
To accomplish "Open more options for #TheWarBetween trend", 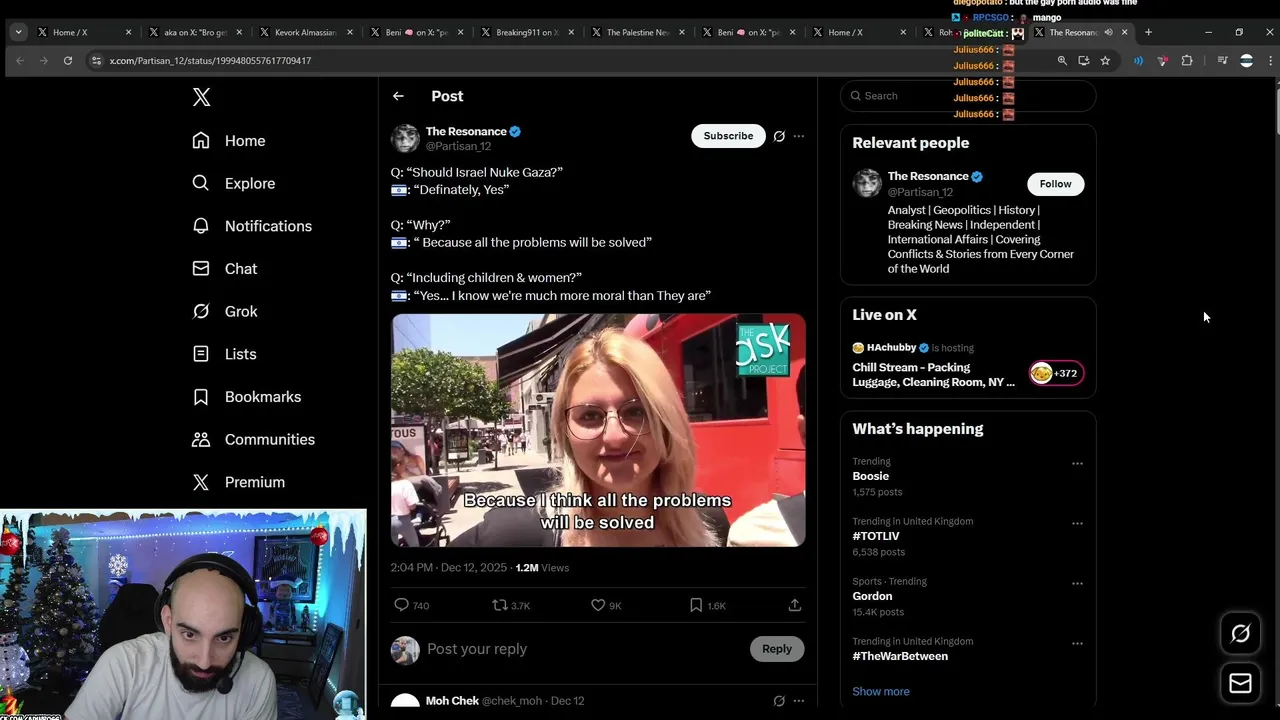I will point(1077,643).
